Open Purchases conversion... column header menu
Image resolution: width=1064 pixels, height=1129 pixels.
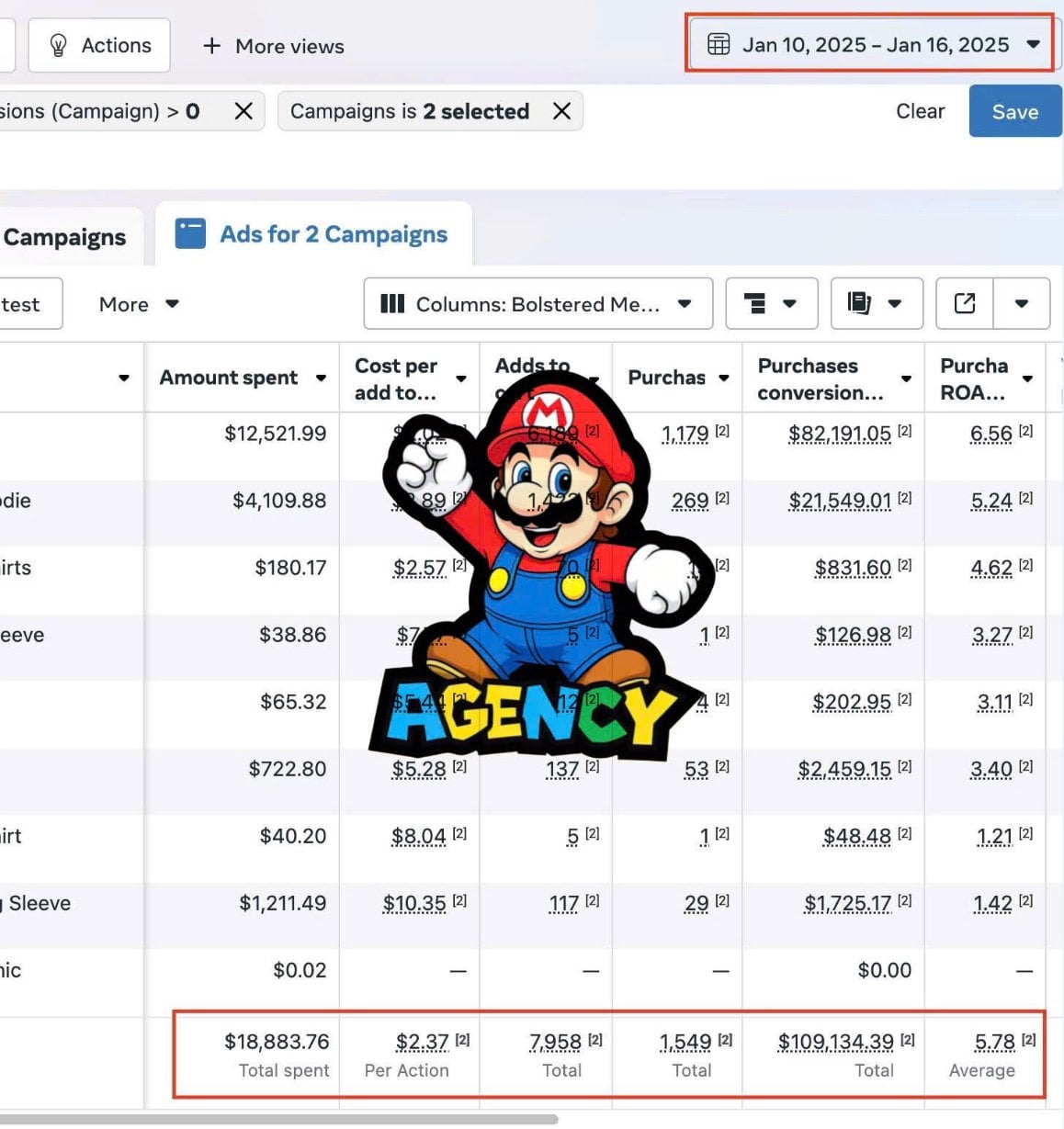[x=906, y=378]
